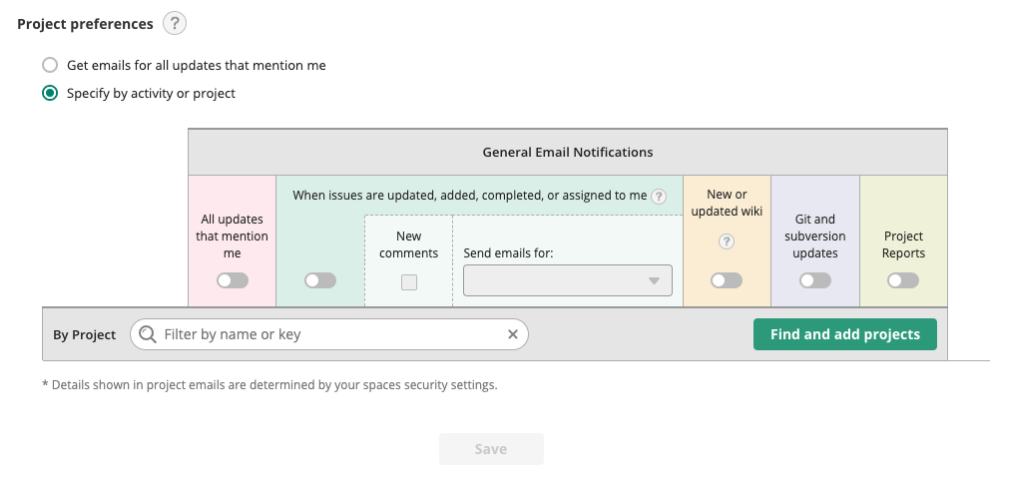The width and height of the screenshot is (1009, 484).
Task: Select 'Specify by activity or project' option
Action: 50,93
